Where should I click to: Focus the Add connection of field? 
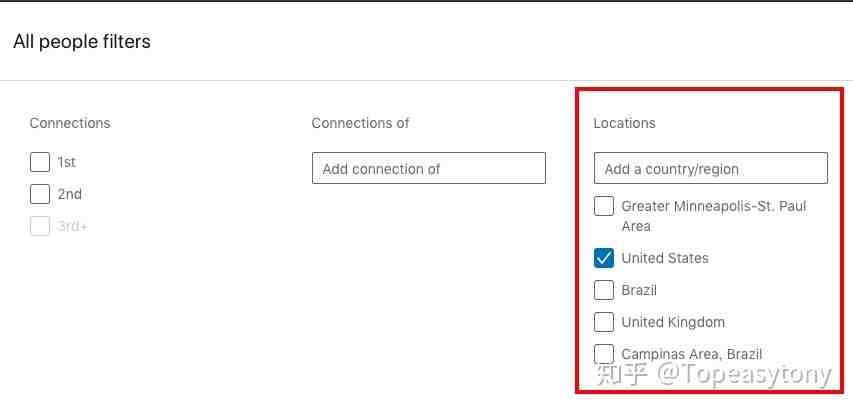pyautogui.click(x=429, y=168)
